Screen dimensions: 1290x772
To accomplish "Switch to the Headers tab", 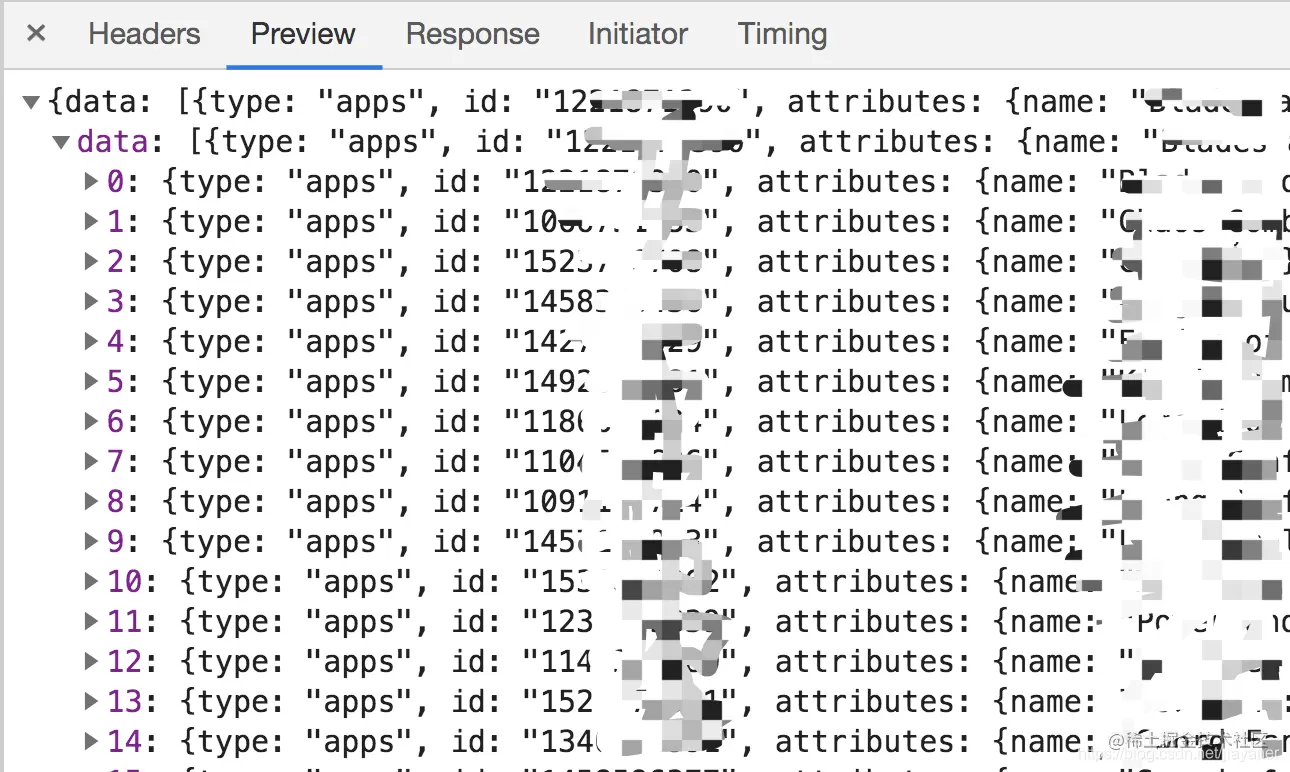I will click(144, 34).
